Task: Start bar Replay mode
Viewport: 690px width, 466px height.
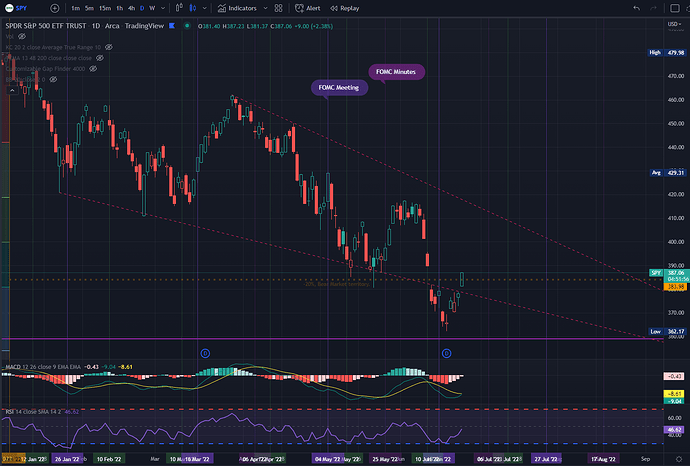Action: click(x=345, y=8)
